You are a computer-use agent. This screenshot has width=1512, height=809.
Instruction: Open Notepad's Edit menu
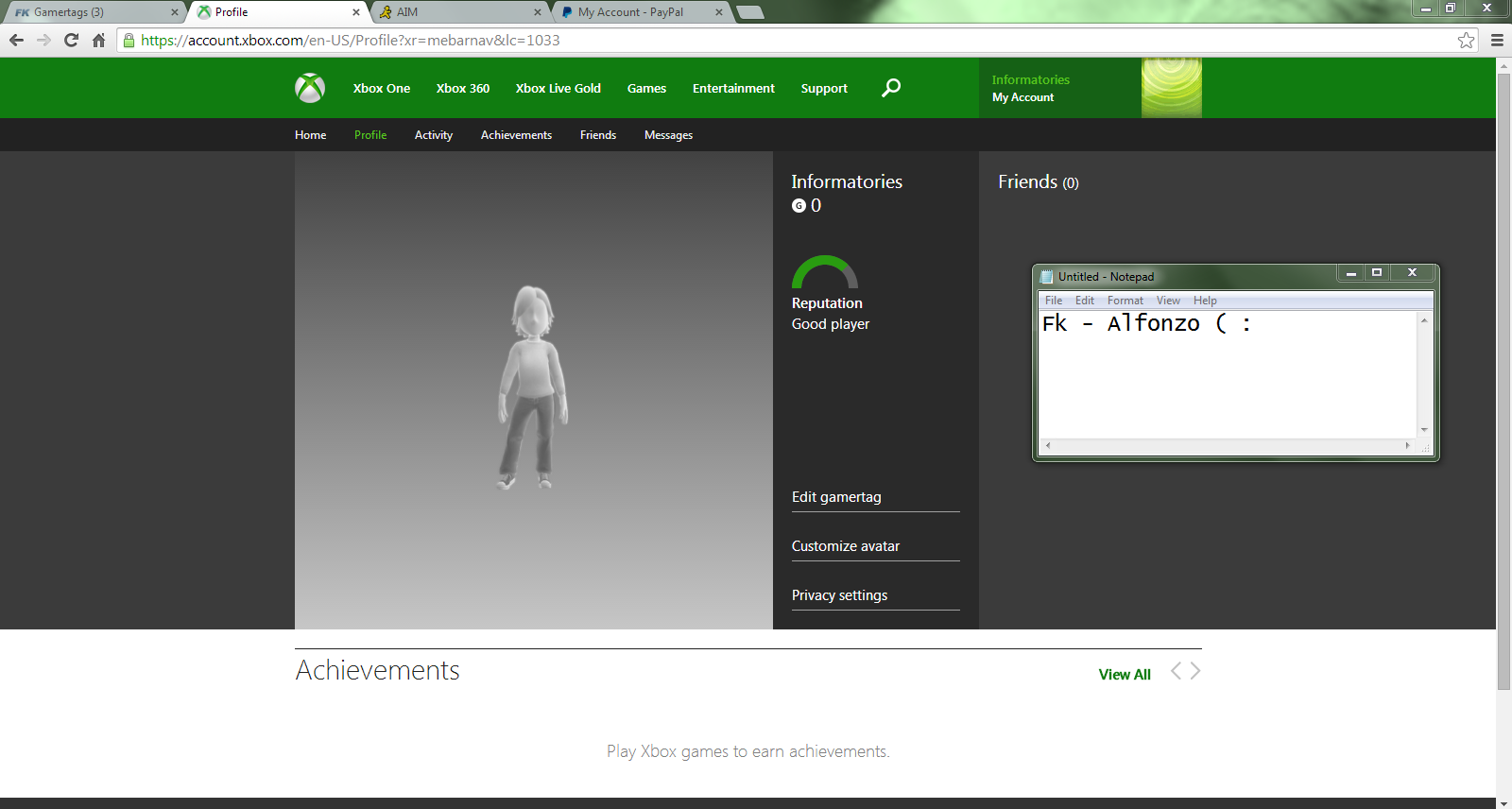click(1085, 301)
